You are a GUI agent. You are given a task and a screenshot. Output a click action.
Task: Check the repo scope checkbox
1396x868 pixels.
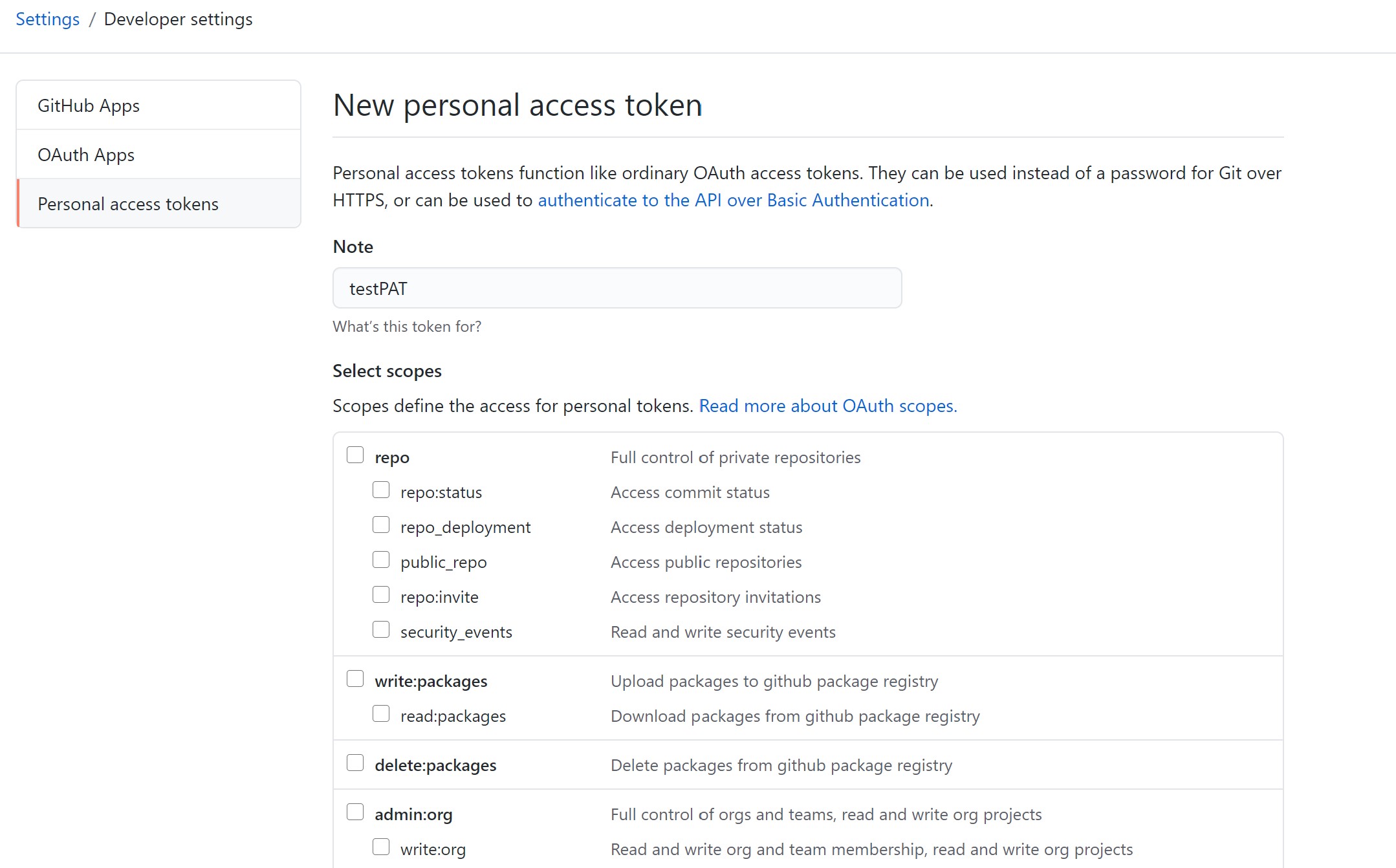point(355,455)
